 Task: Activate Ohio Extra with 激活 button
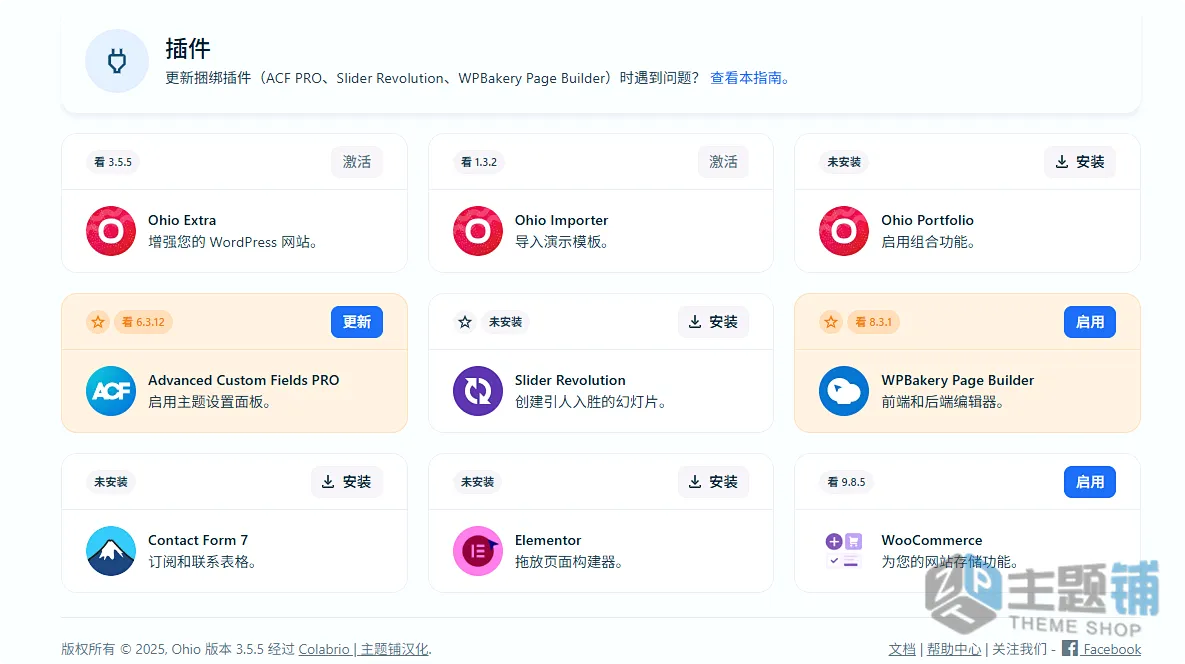tap(357, 162)
